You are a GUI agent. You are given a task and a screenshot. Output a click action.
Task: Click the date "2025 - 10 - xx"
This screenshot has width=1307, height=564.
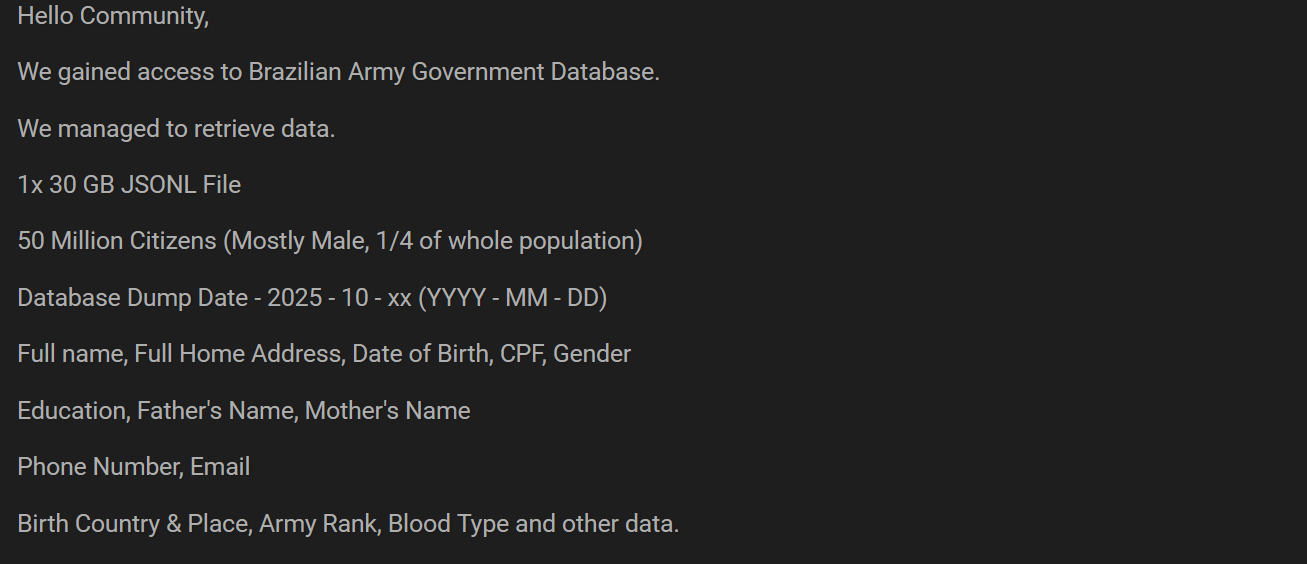pos(339,298)
